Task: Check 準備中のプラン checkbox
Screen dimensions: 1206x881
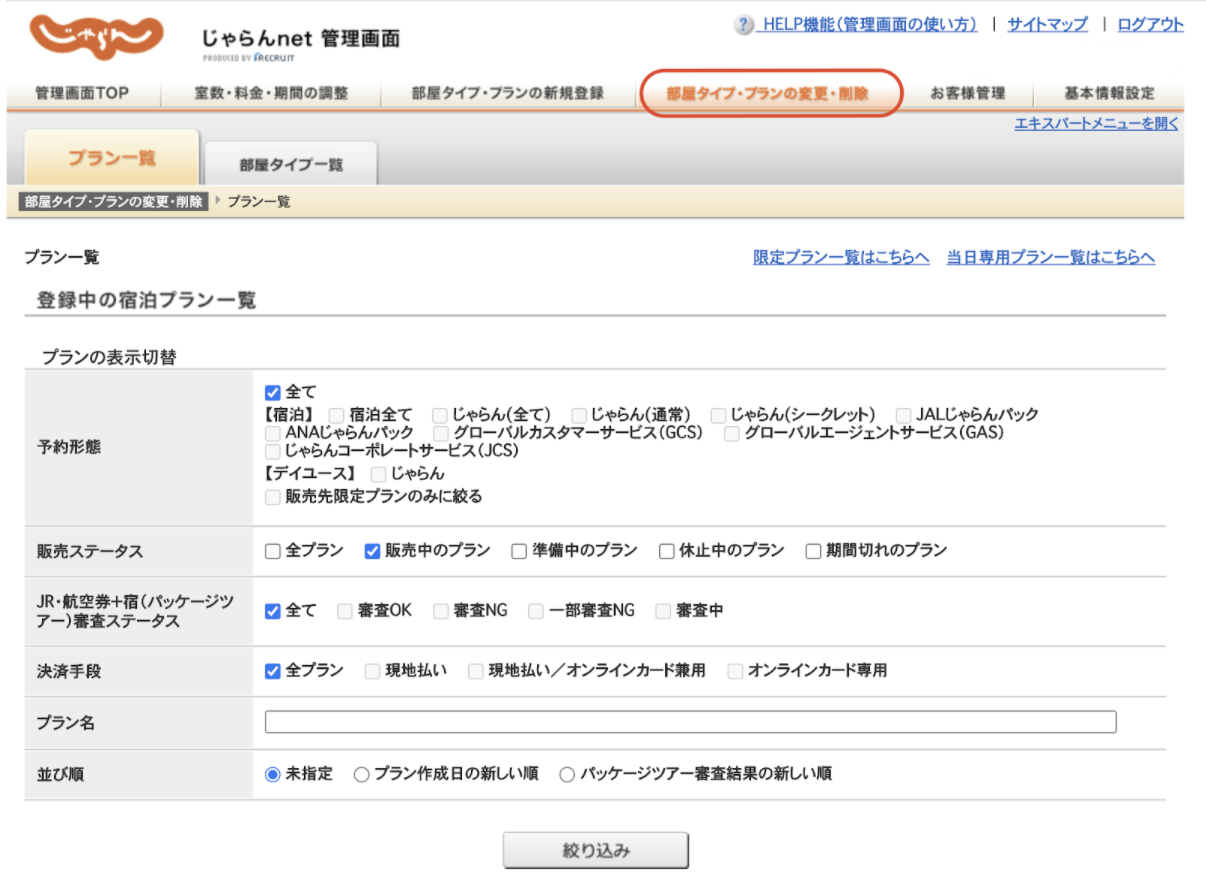Action: [518, 551]
